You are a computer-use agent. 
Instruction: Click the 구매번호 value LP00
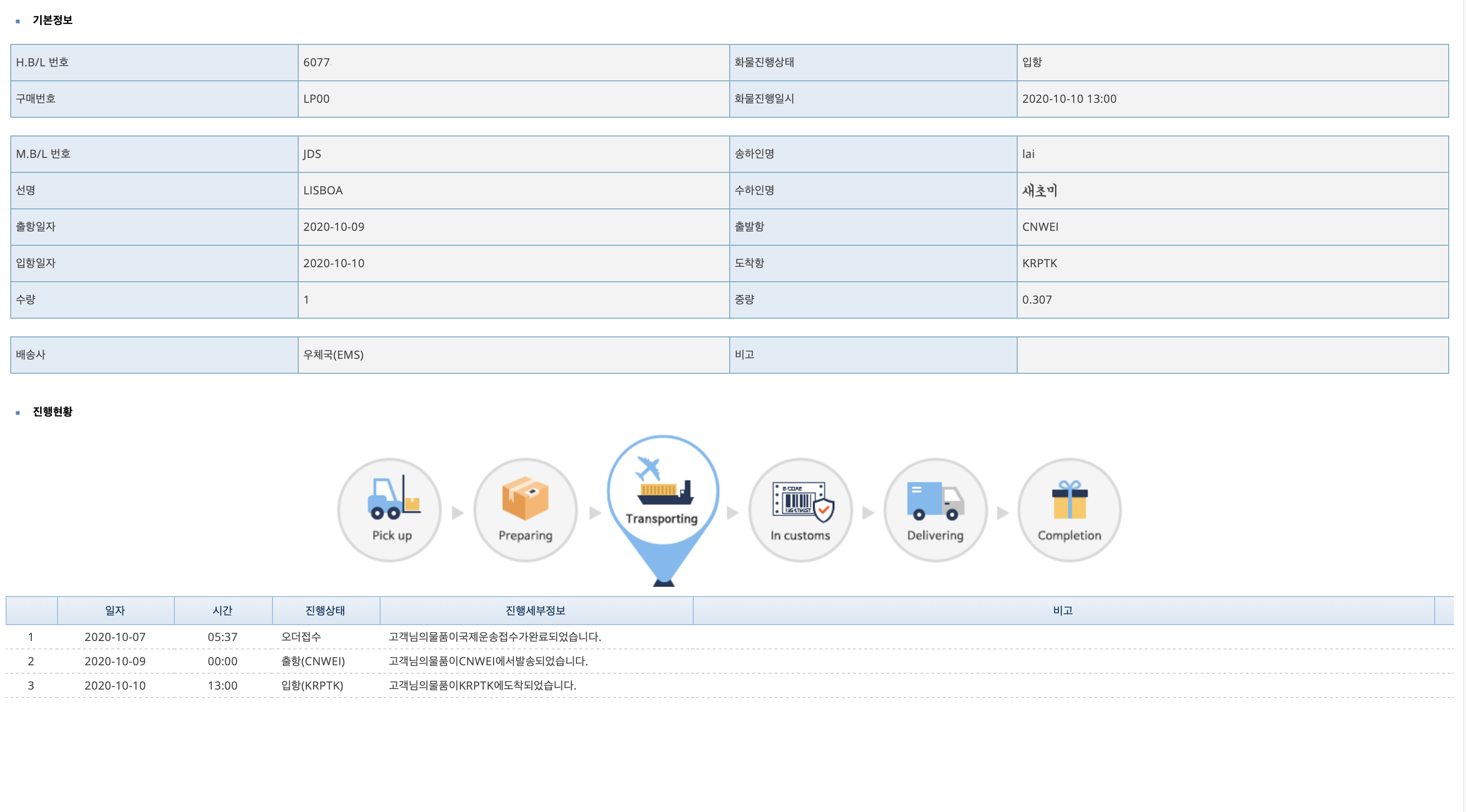pos(316,99)
